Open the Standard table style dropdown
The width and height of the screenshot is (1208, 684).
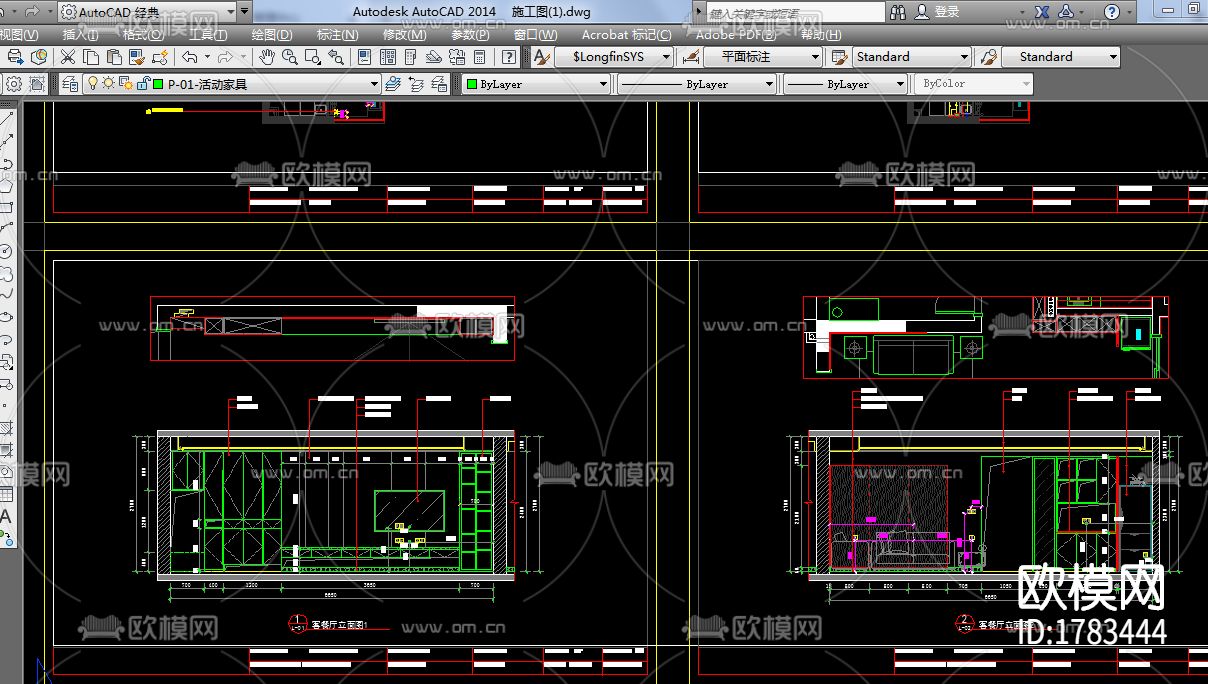coord(912,57)
